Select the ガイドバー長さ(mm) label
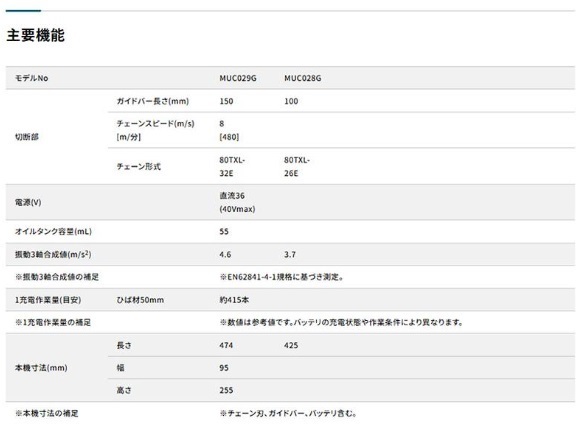The image size is (576, 424). coord(153,101)
